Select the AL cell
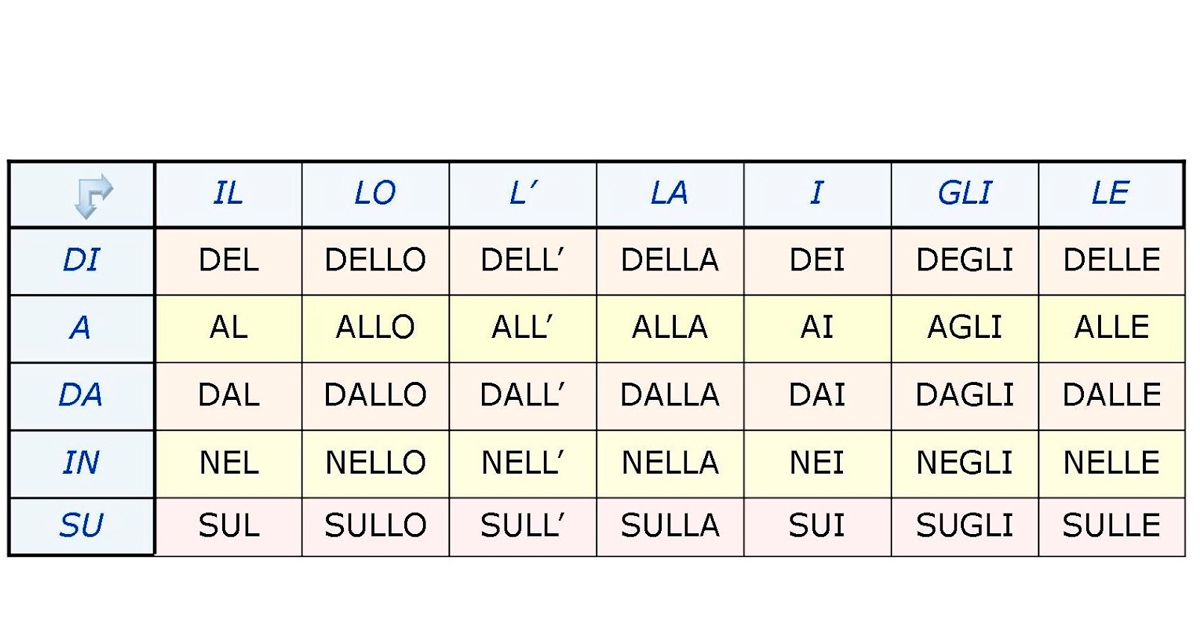 point(228,328)
